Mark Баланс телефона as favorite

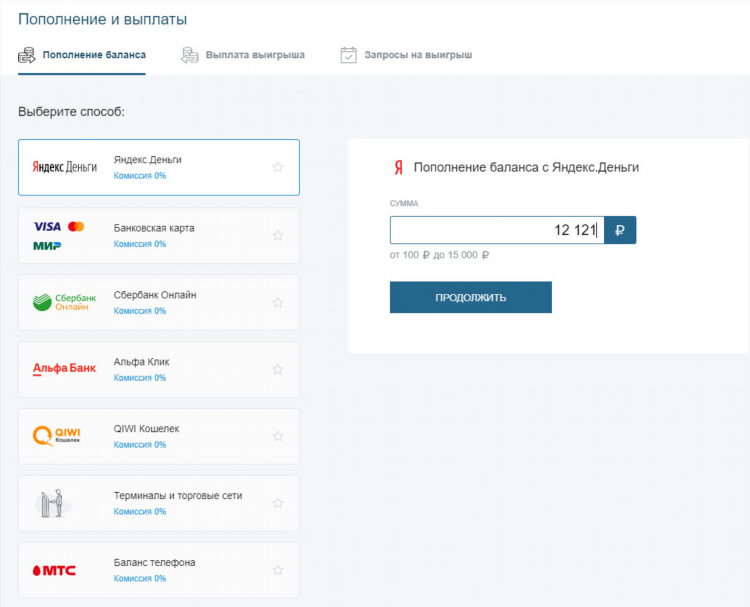pyautogui.click(x=278, y=570)
